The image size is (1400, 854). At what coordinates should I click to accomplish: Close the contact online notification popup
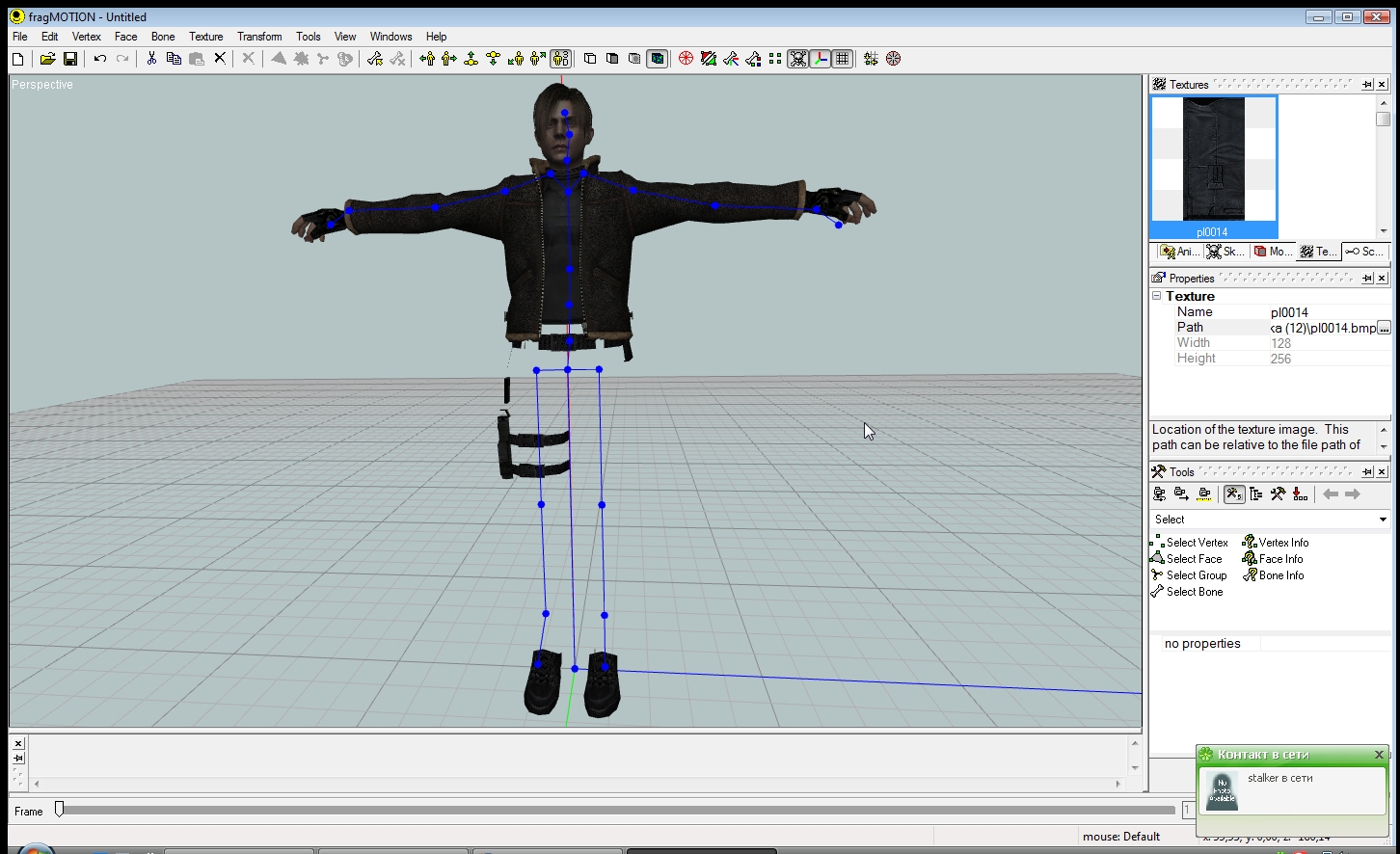pyautogui.click(x=1379, y=755)
